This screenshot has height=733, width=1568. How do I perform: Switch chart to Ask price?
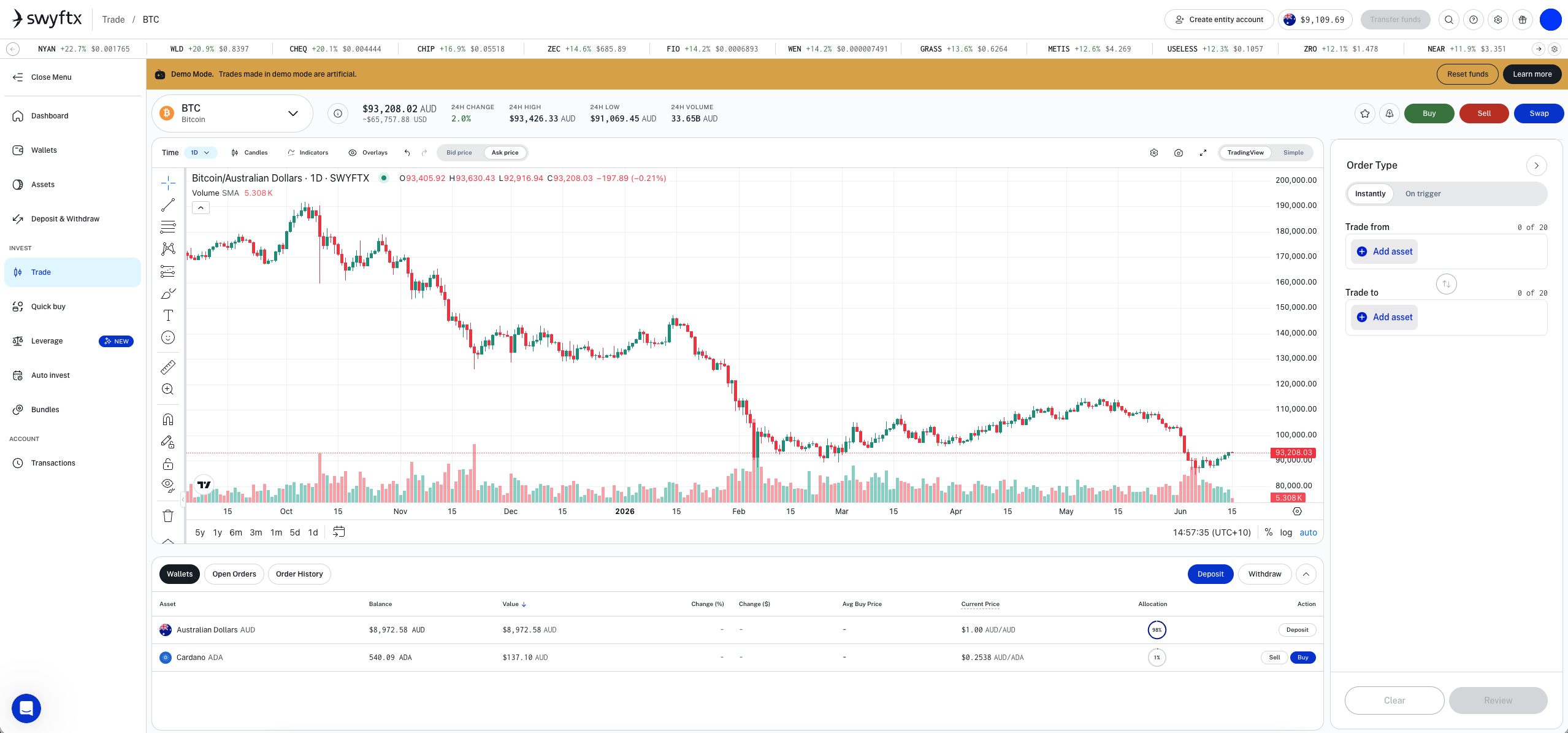505,153
